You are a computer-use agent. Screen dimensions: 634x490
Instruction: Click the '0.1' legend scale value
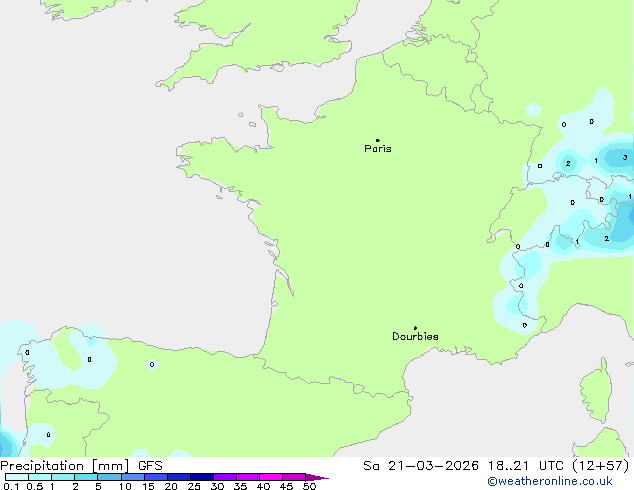[x=11, y=486]
